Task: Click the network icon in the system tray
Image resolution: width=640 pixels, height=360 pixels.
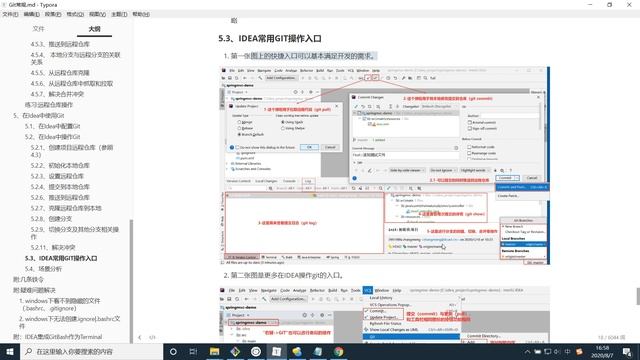Action: [x=548, y=351]
